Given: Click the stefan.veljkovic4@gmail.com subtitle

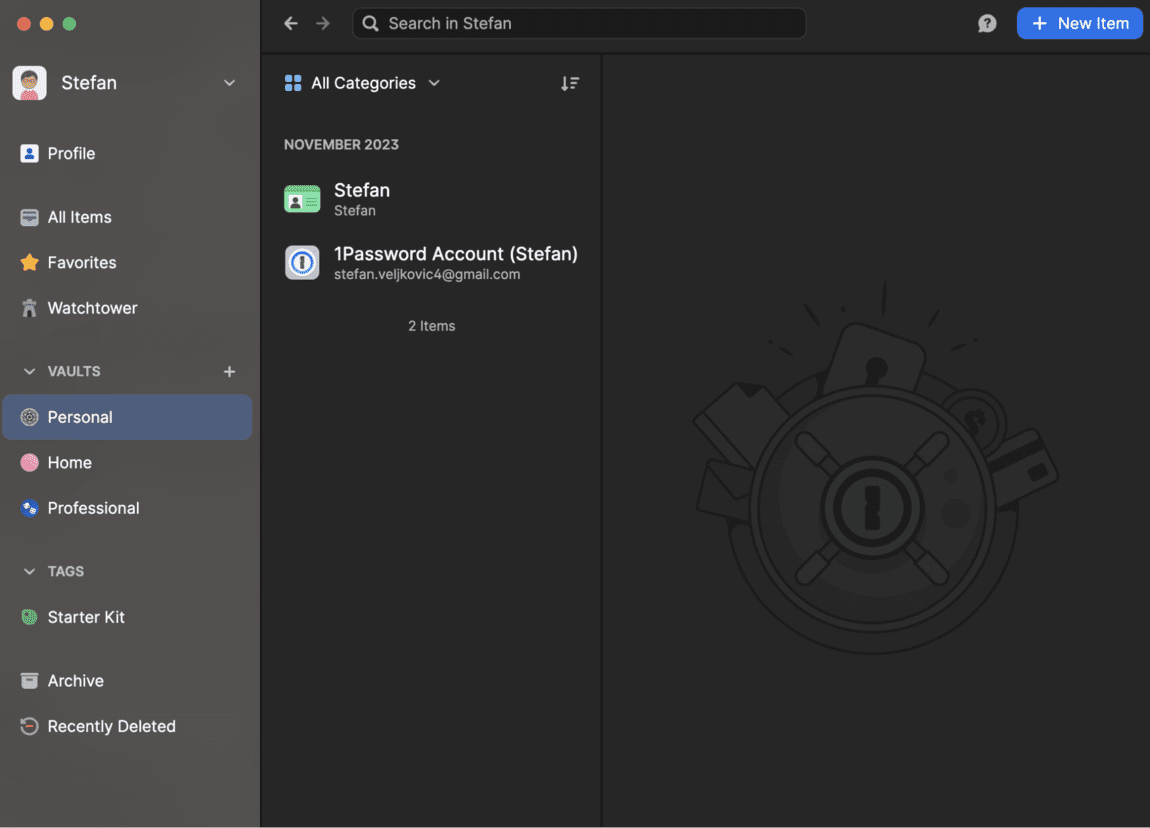Looking at the screenshot, I should tap(427, 274).
